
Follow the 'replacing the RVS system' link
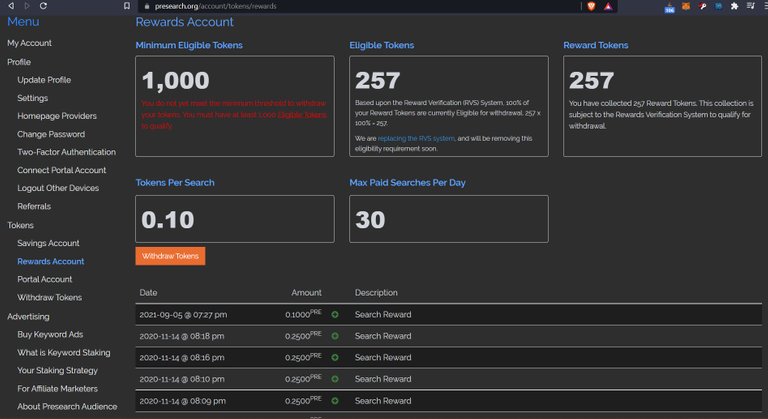[416, 139]
